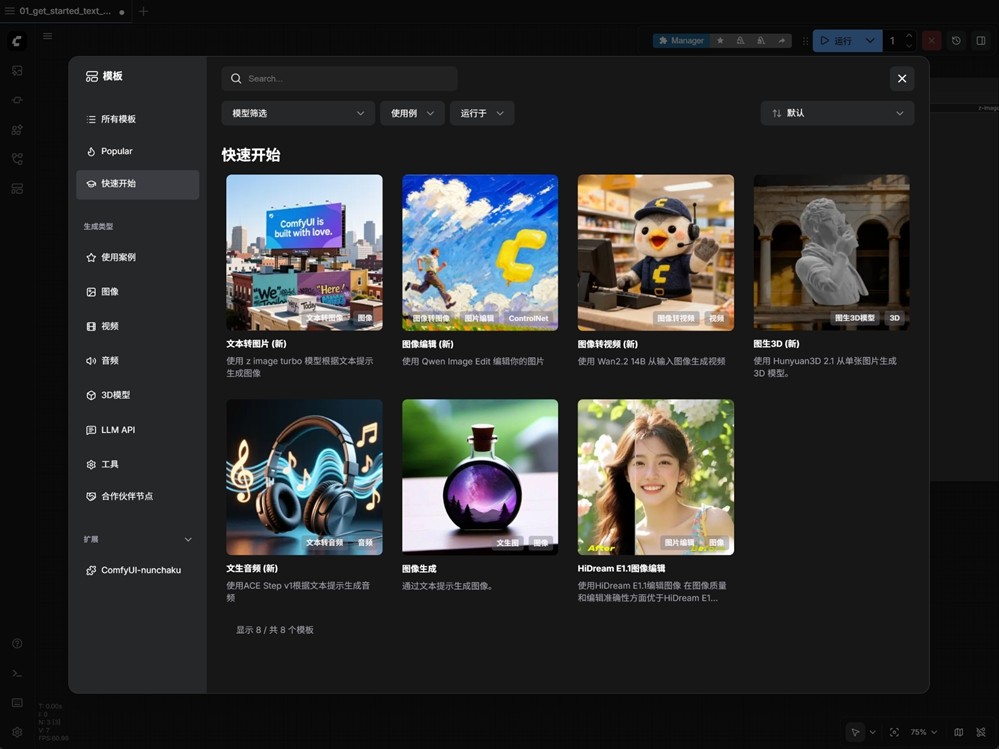Open the help question mark icon
This screenshot has height=749, width=999.
(17, 644)
